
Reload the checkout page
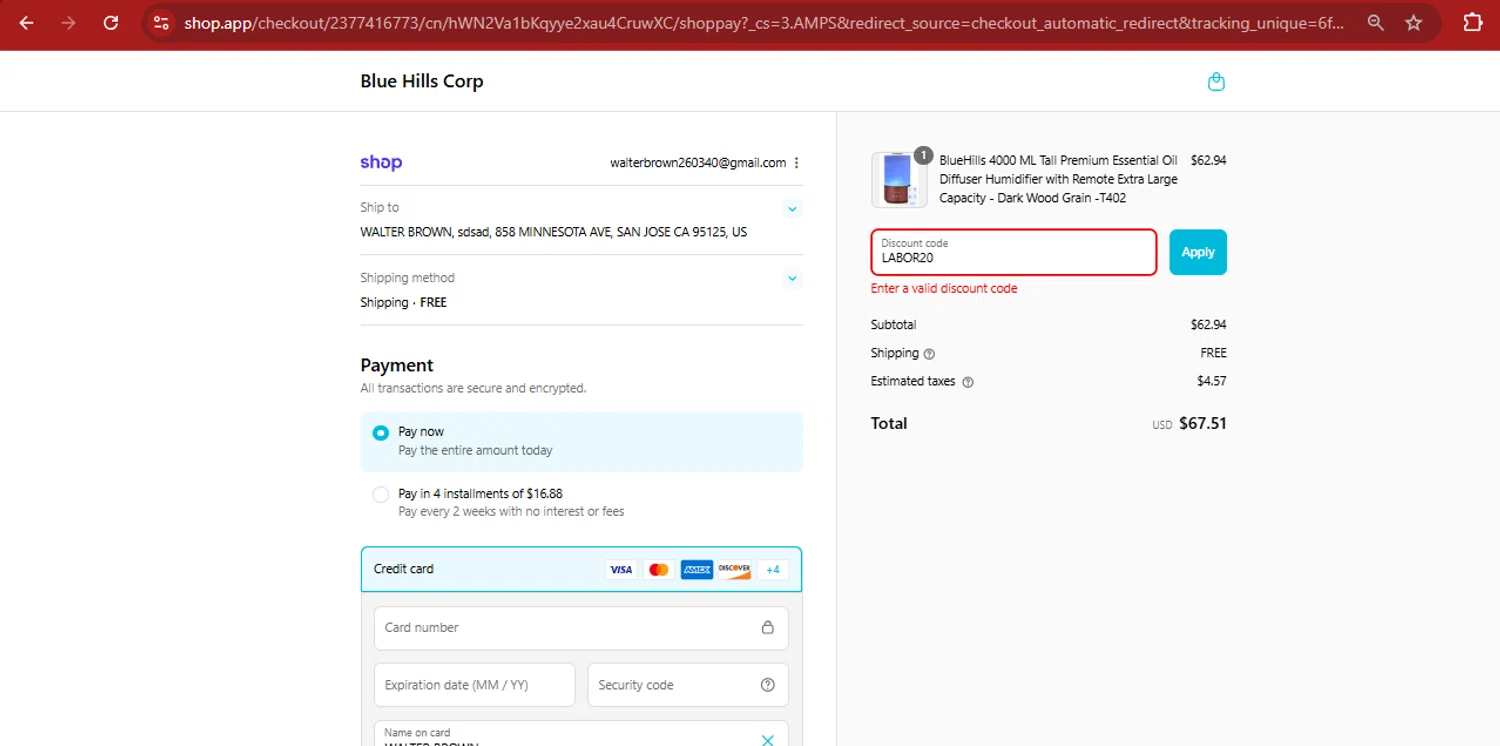coord(111,22)
